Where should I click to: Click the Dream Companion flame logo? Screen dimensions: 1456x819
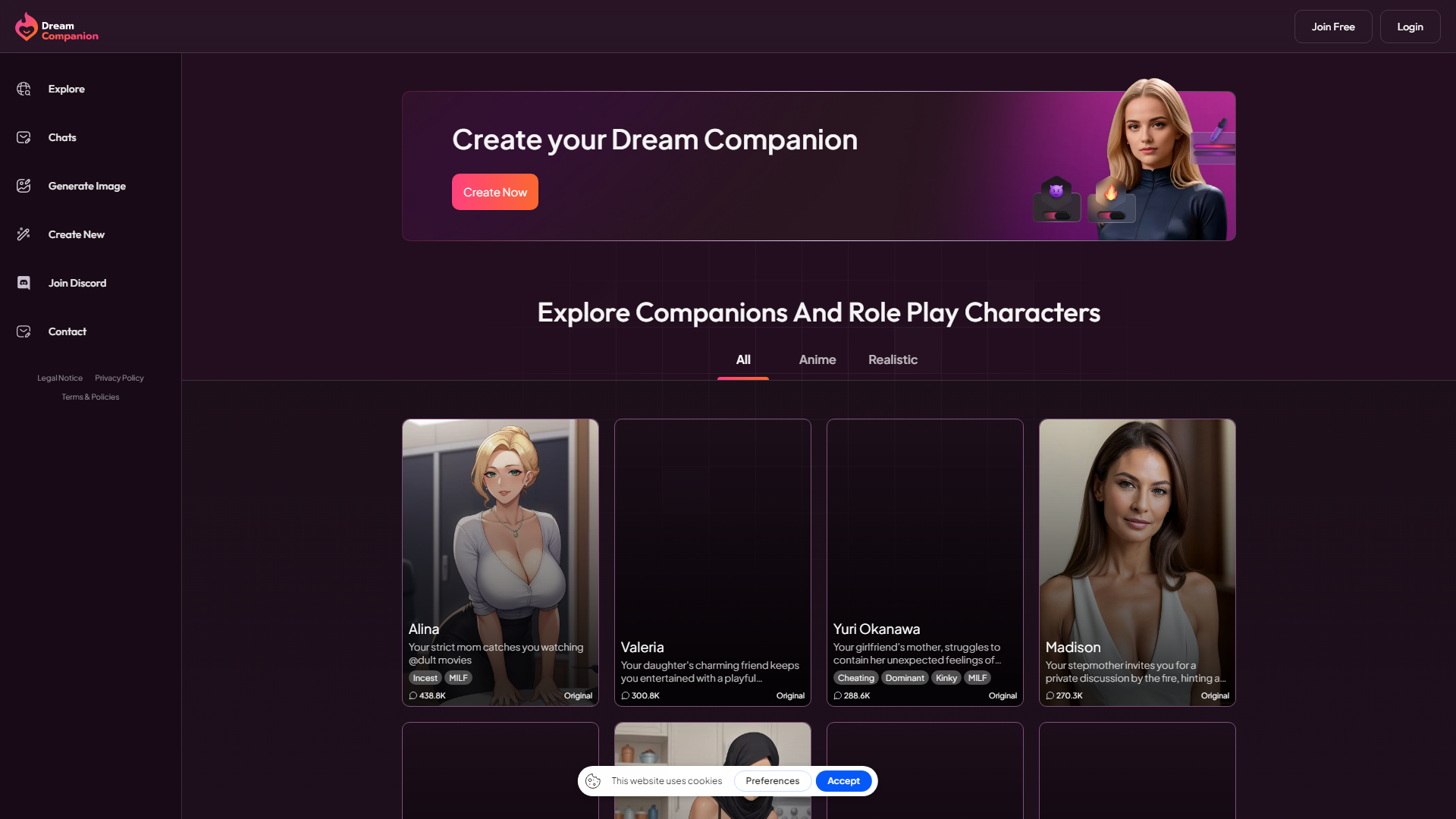26,27
